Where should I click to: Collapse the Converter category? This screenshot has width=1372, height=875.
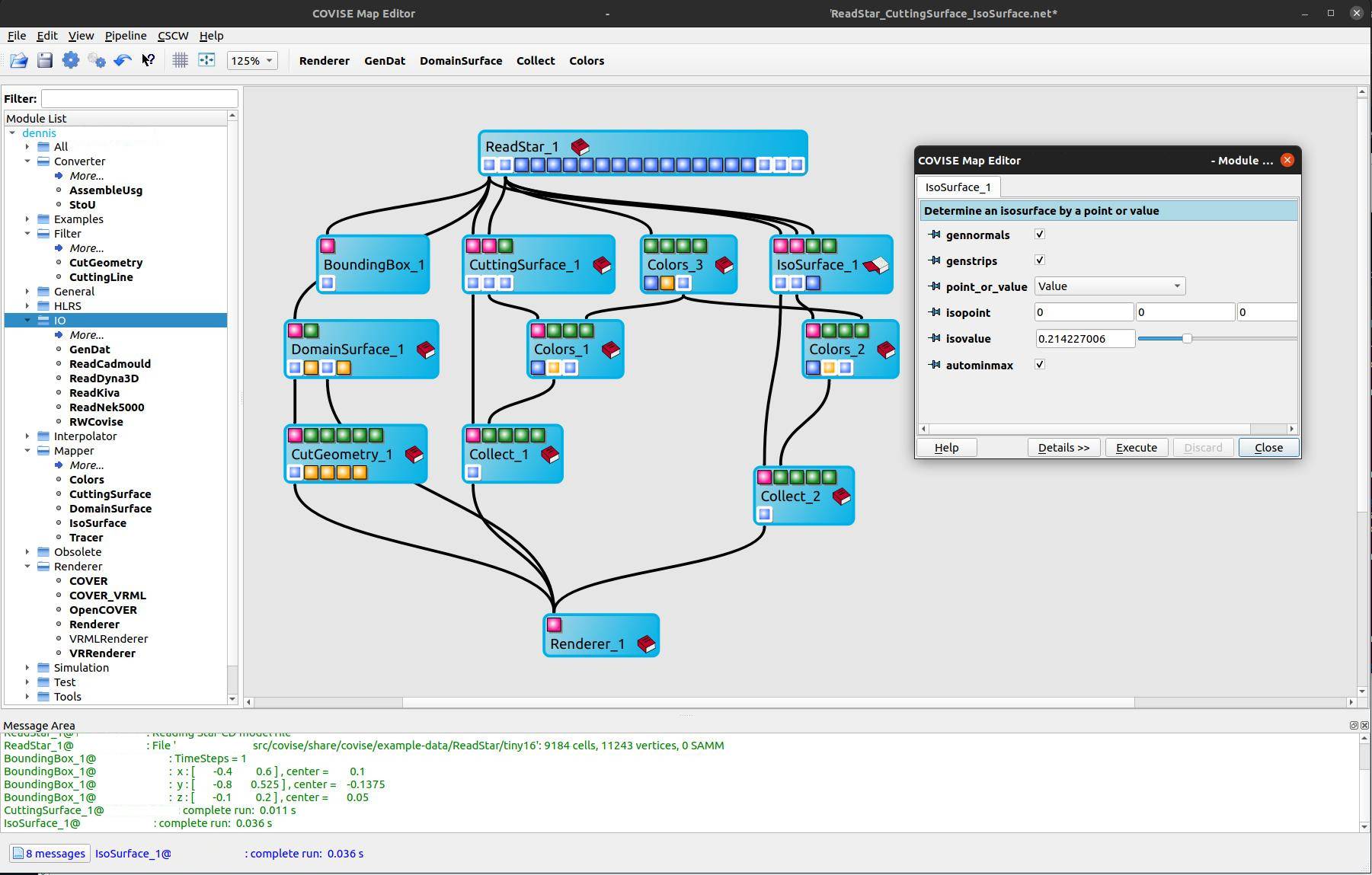pyautogui.click(x=27, y=161)
